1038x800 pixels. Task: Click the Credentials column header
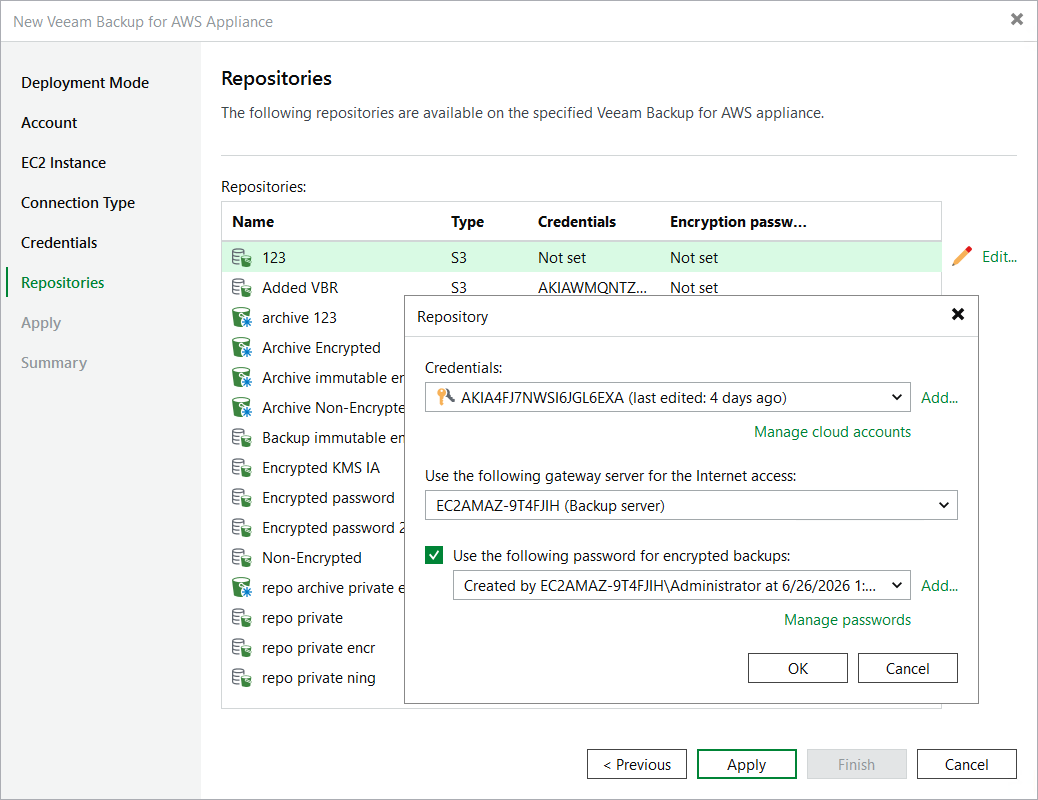click(577, 222)
